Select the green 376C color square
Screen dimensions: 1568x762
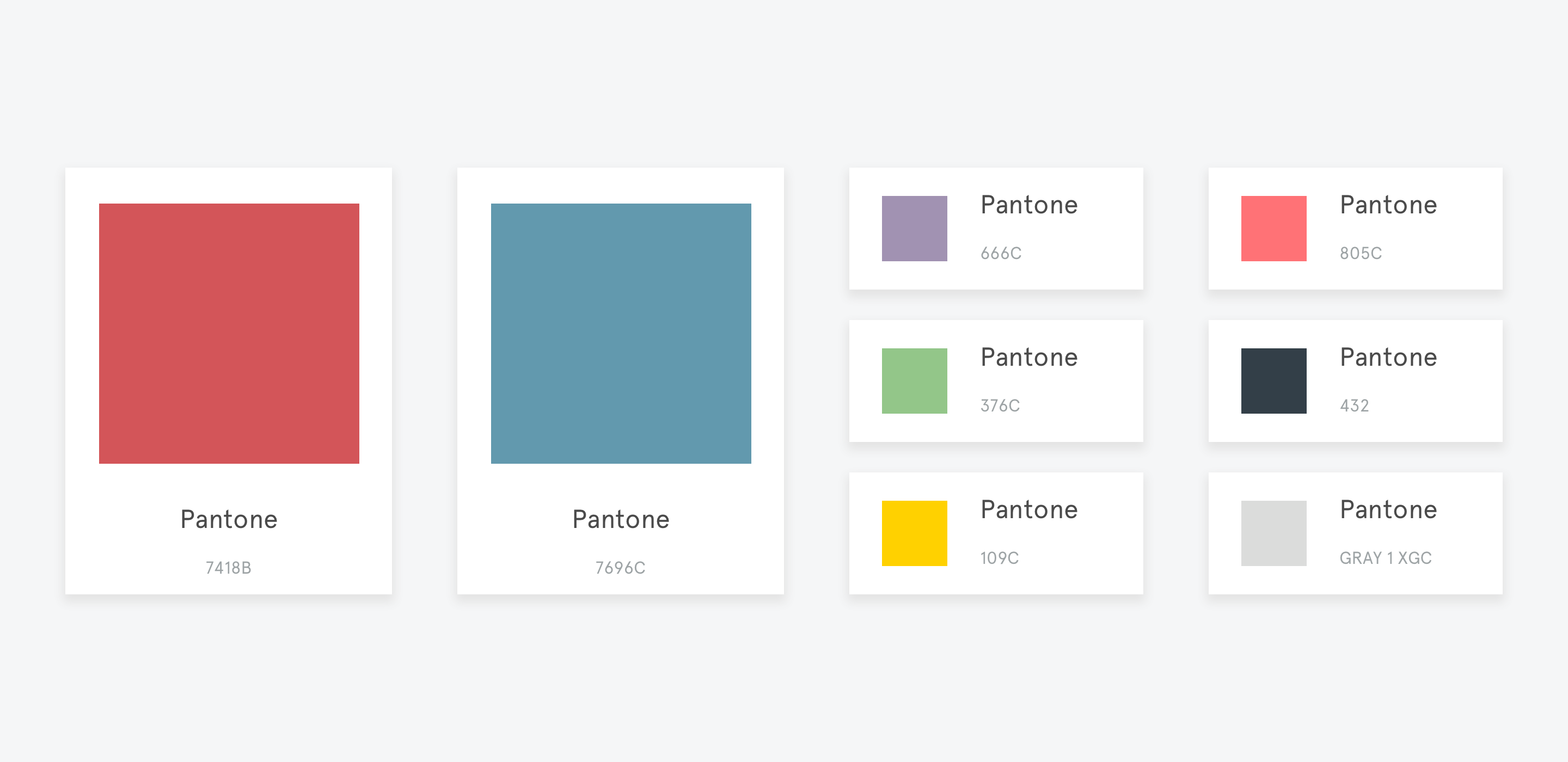[x=914, y=381]
